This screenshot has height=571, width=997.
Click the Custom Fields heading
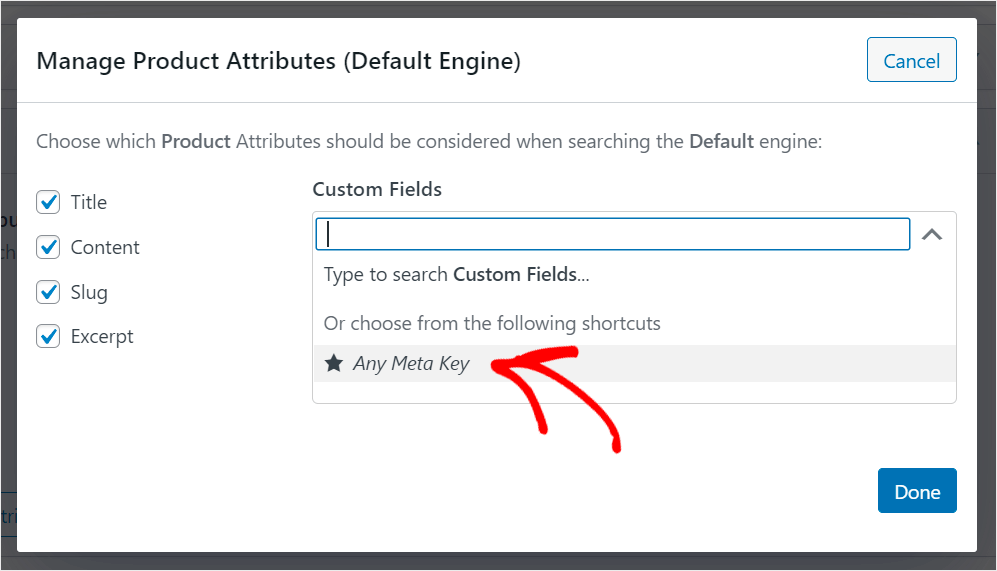(377, 189)
